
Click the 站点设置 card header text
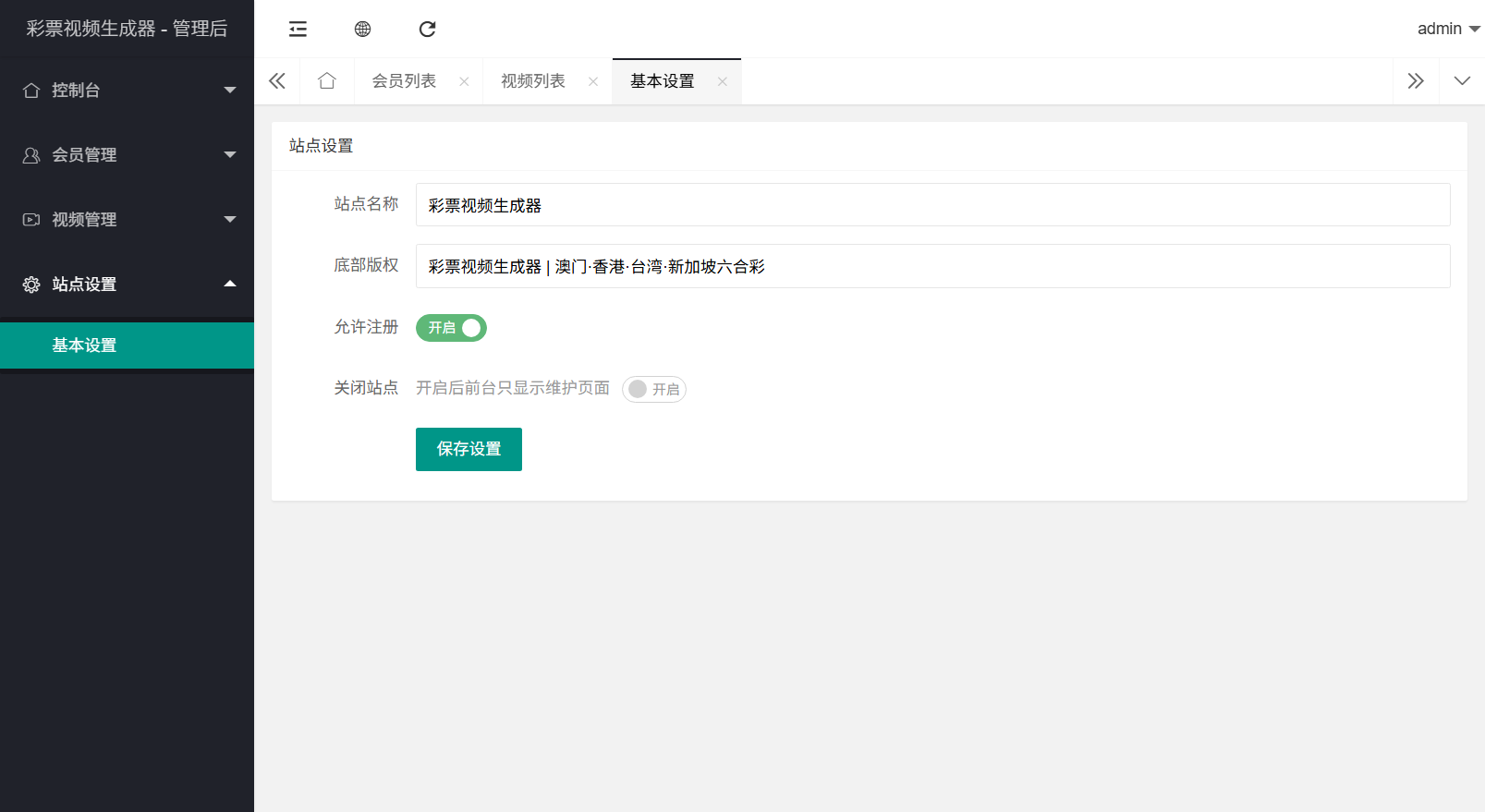click(321, 146)
